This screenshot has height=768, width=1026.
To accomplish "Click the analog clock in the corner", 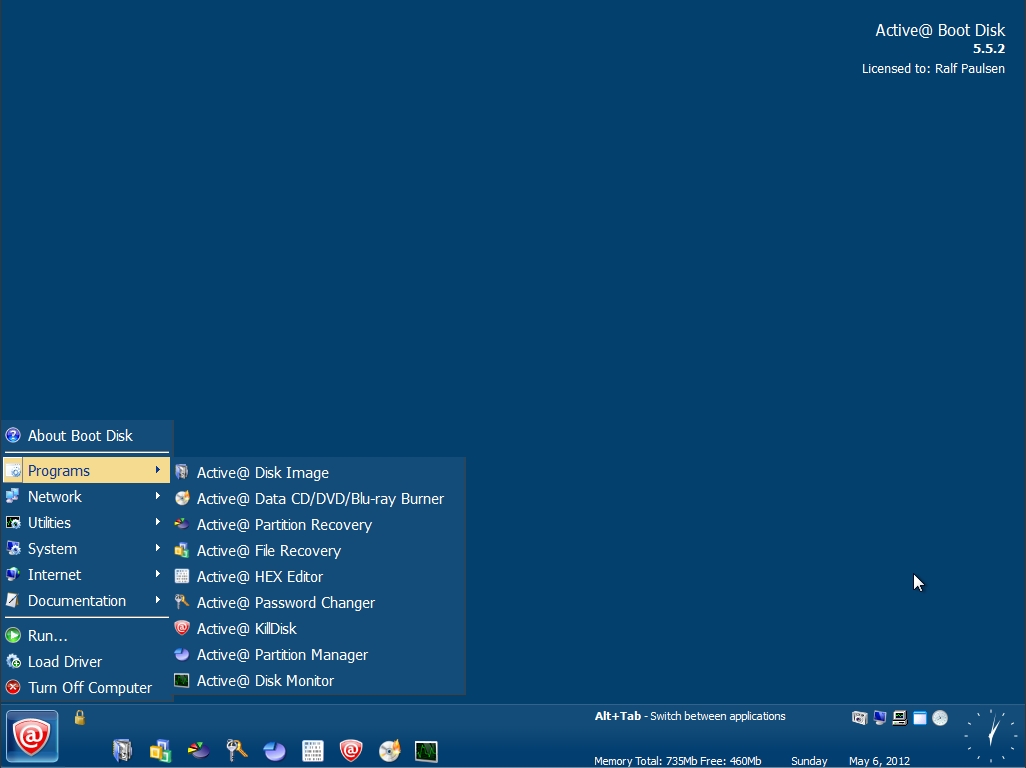I will click(x=989, y=735).
